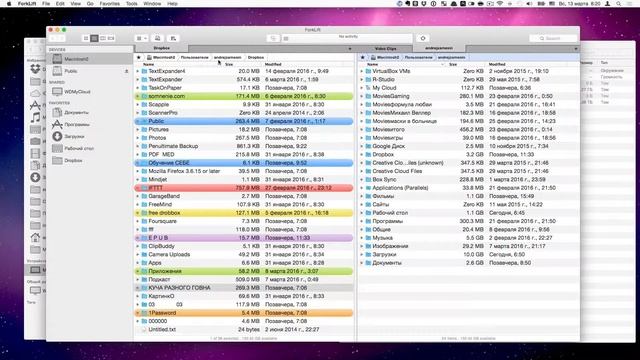Click the star favorites icon in right pane
Screen dimensions: 640x360
[x=362, y=58]
